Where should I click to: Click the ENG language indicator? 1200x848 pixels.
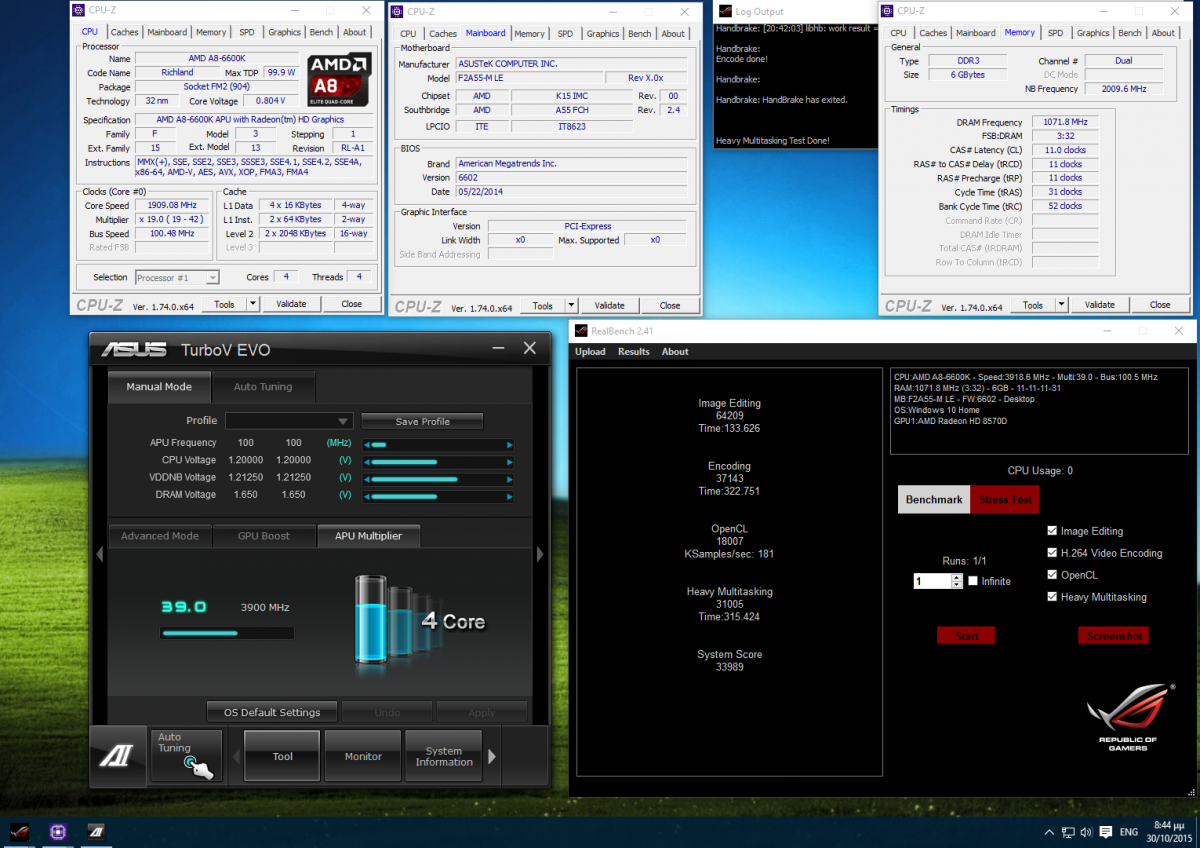tap(1128, 832)
